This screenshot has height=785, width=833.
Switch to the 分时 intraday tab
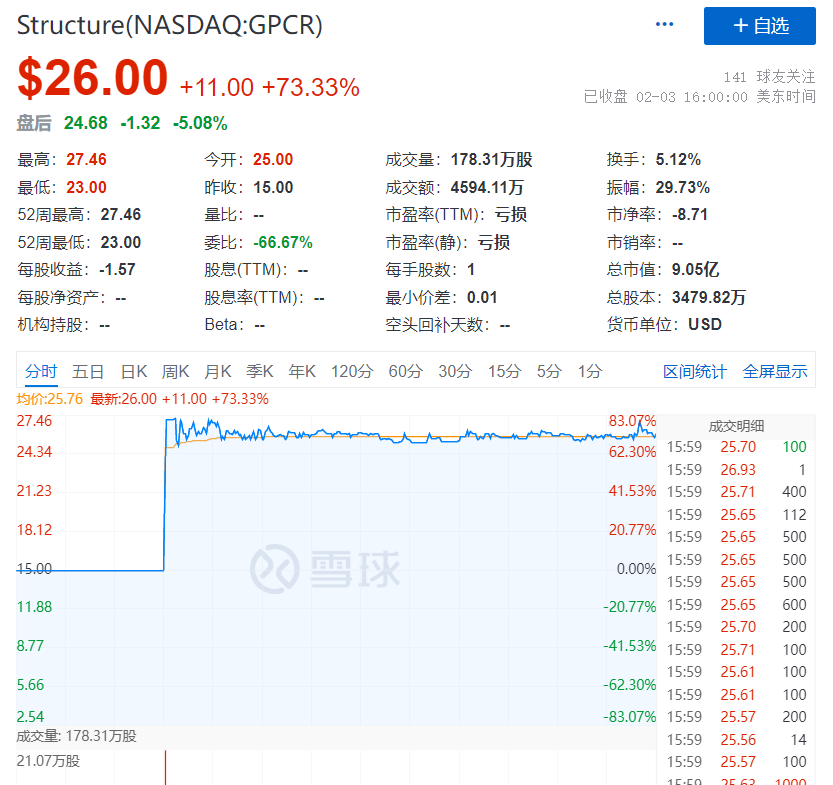click(41, 370)
